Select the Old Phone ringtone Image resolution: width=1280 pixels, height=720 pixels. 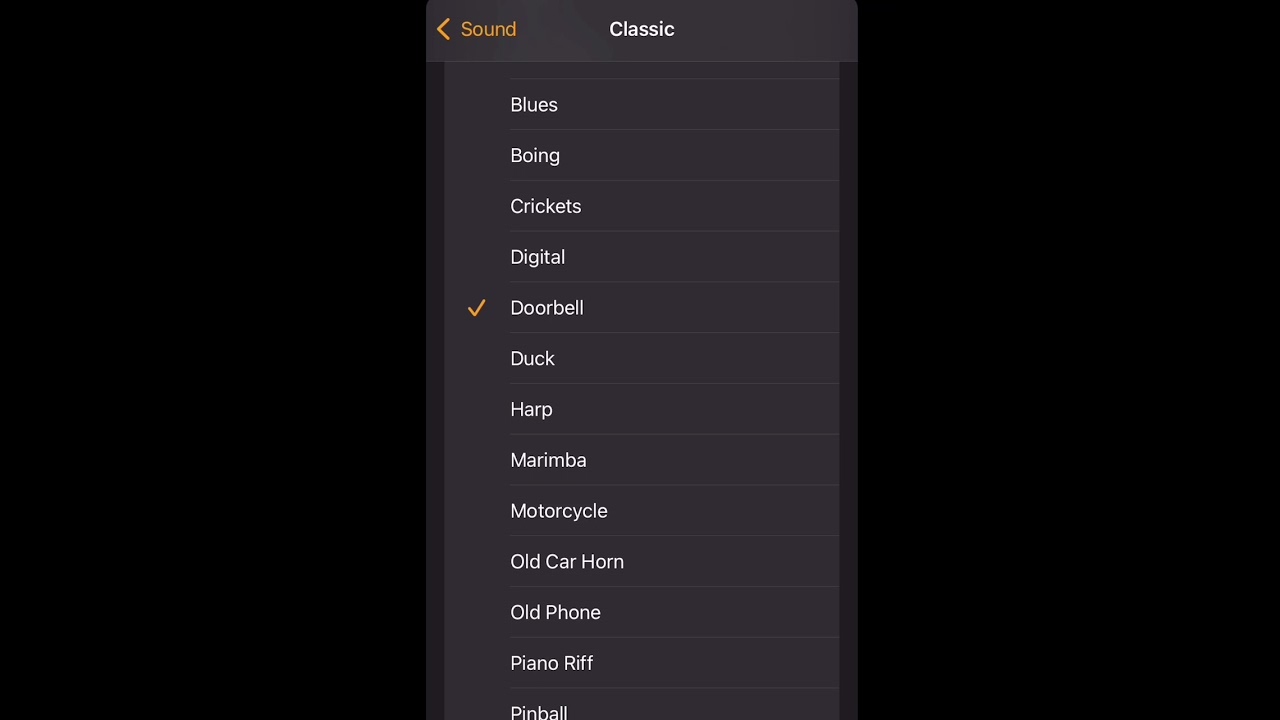pyautogui.click(x=555, y=613)
